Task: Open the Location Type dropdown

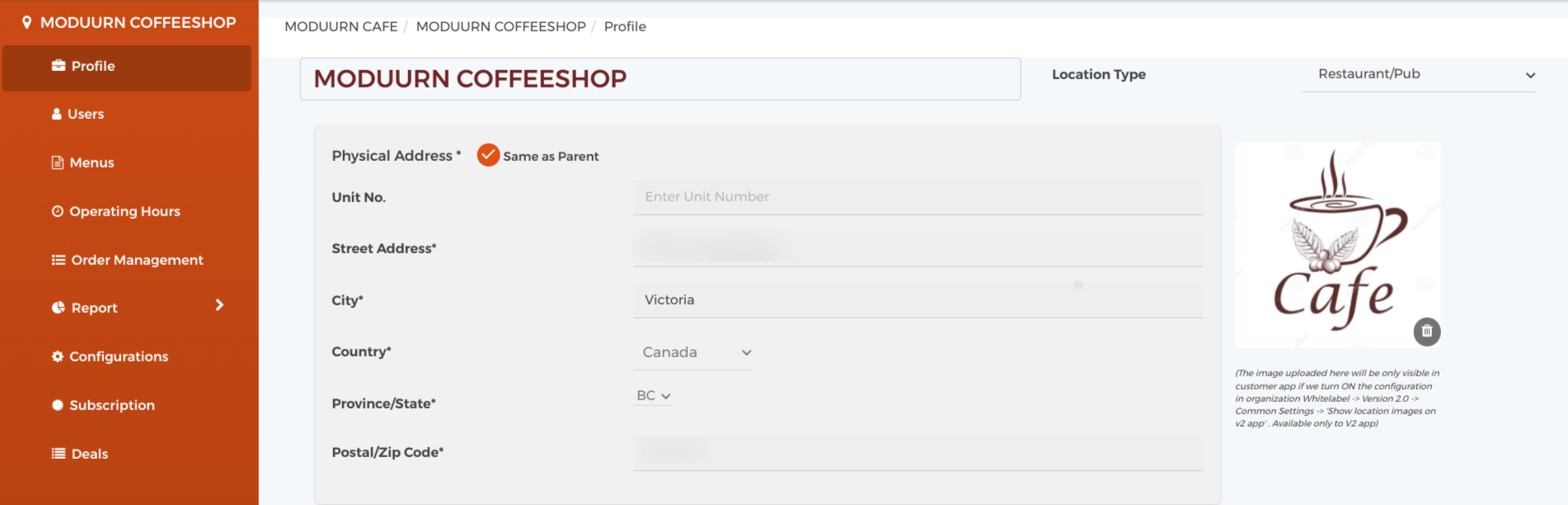Action: [x=1419, y=74]
